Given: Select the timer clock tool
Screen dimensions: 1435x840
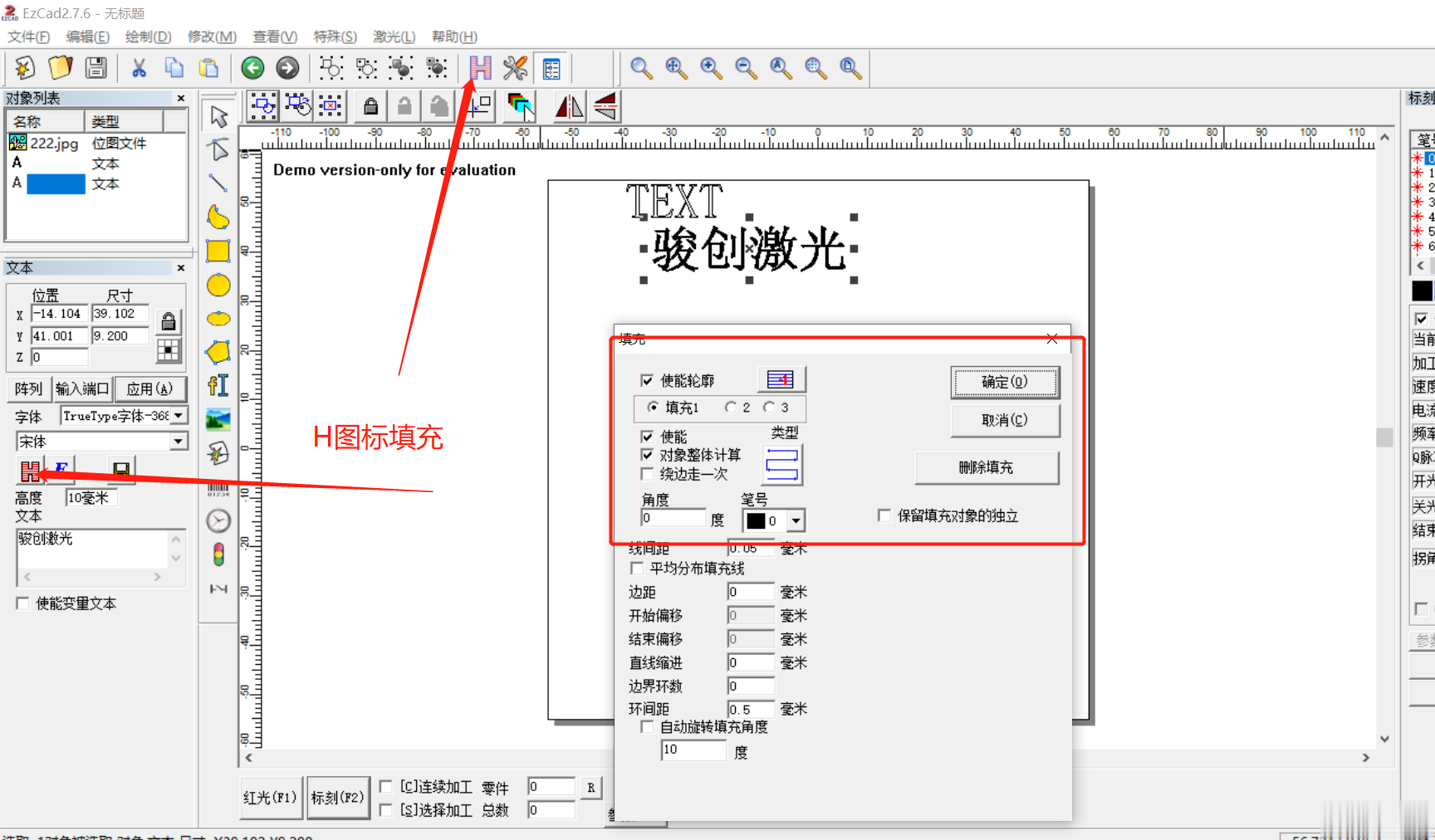Looking at the screenshot, I should 218,520.
